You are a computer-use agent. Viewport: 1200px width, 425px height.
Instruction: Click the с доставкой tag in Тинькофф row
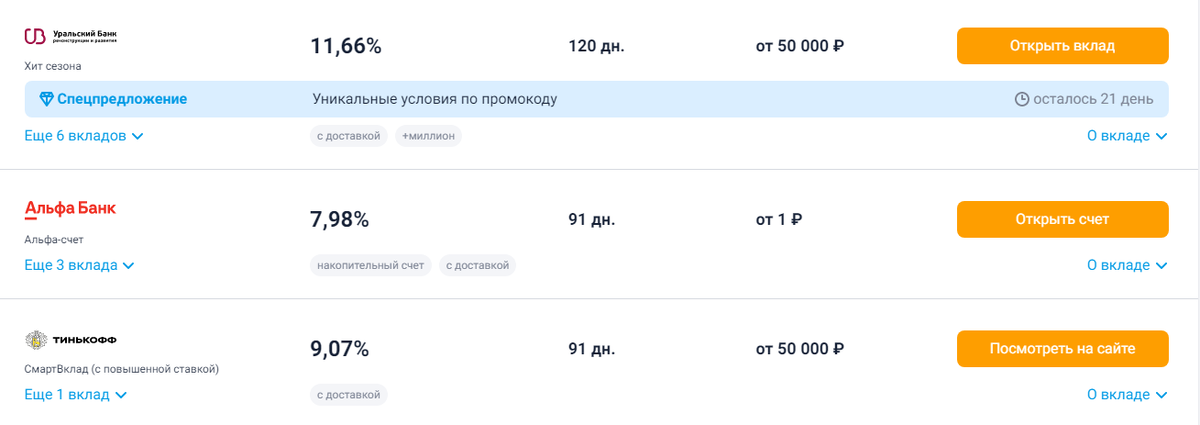(x=349, y=395)
